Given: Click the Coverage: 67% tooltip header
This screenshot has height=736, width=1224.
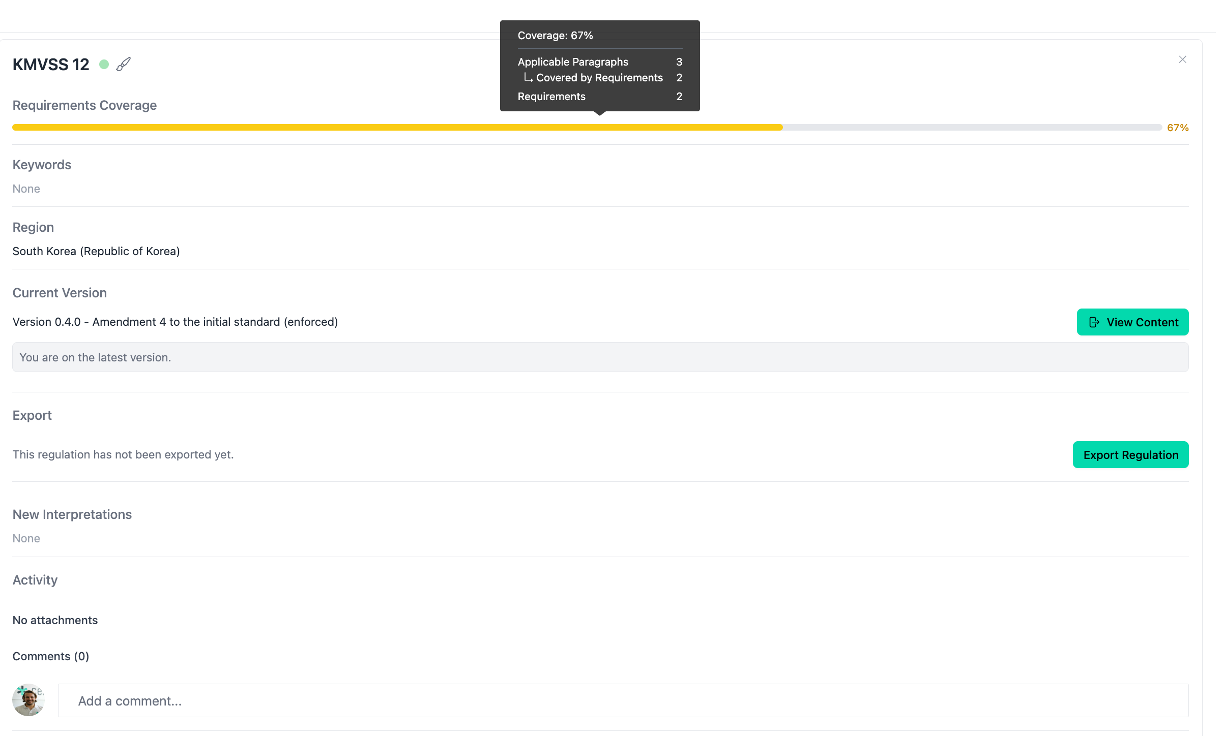Looking at the screenshot, I should pos(556,35).
